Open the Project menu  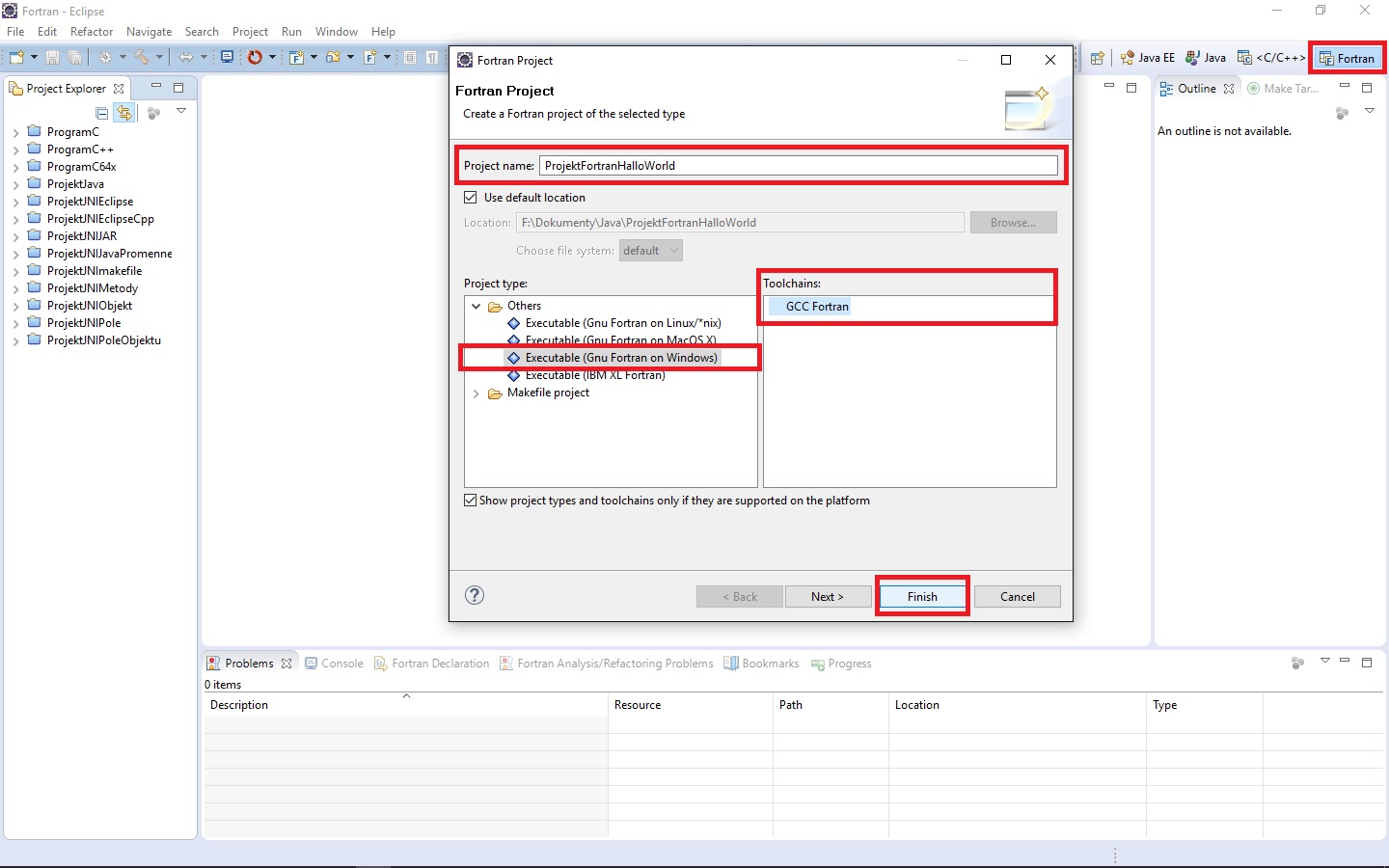click(x=250, y=32)
